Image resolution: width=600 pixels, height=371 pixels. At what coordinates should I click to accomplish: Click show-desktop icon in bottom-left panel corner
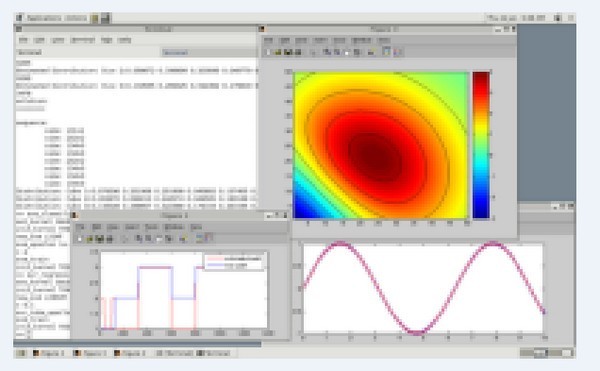tap(21, 353)
